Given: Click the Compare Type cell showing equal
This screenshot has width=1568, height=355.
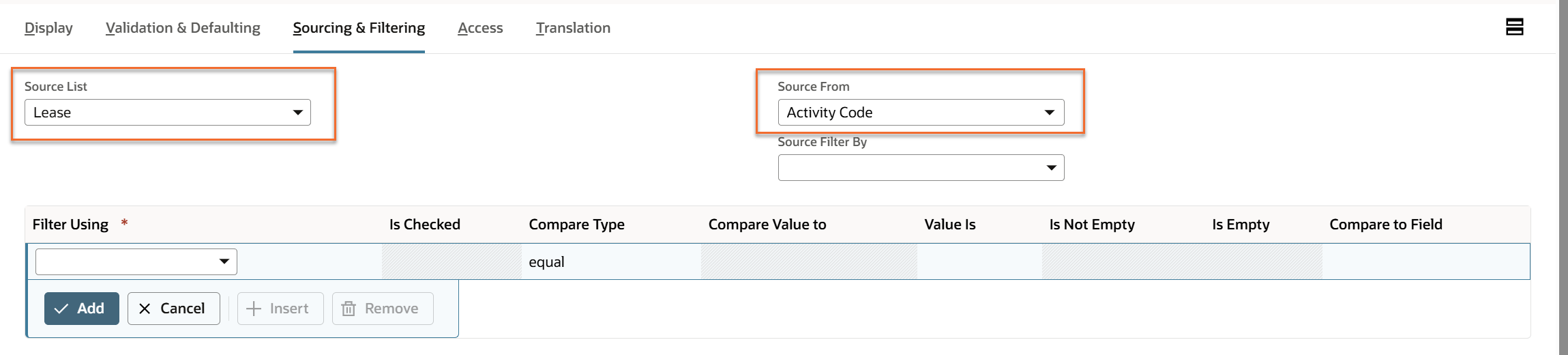Looking at the screenshot, I should pyautogui.click(x=610, y=262).
